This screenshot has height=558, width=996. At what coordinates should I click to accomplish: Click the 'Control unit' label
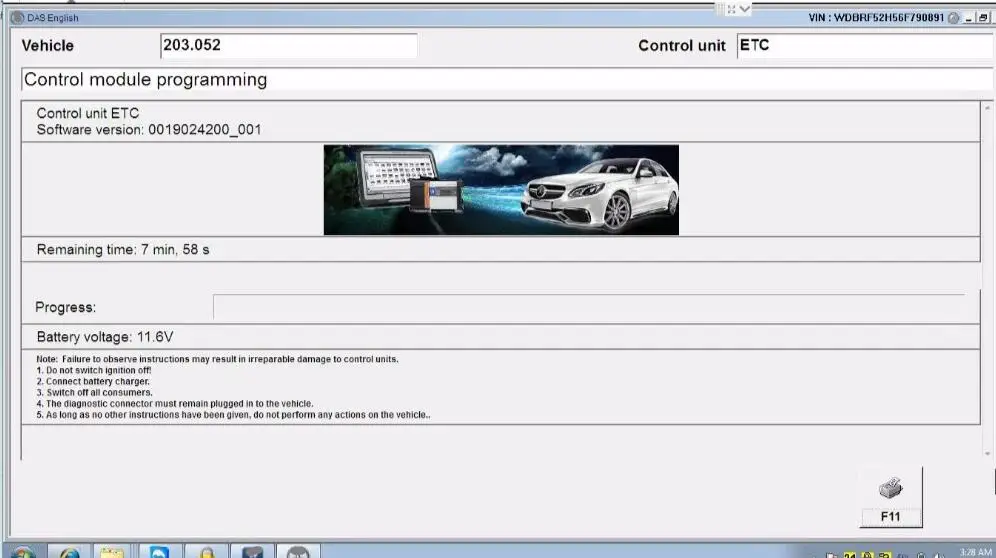pyautogui.click(x=682, y=46)
